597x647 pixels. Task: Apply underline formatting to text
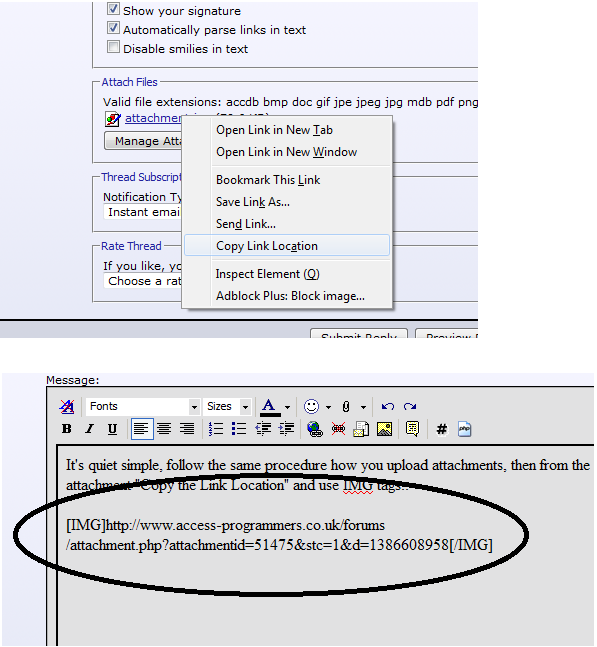(112, 429)
